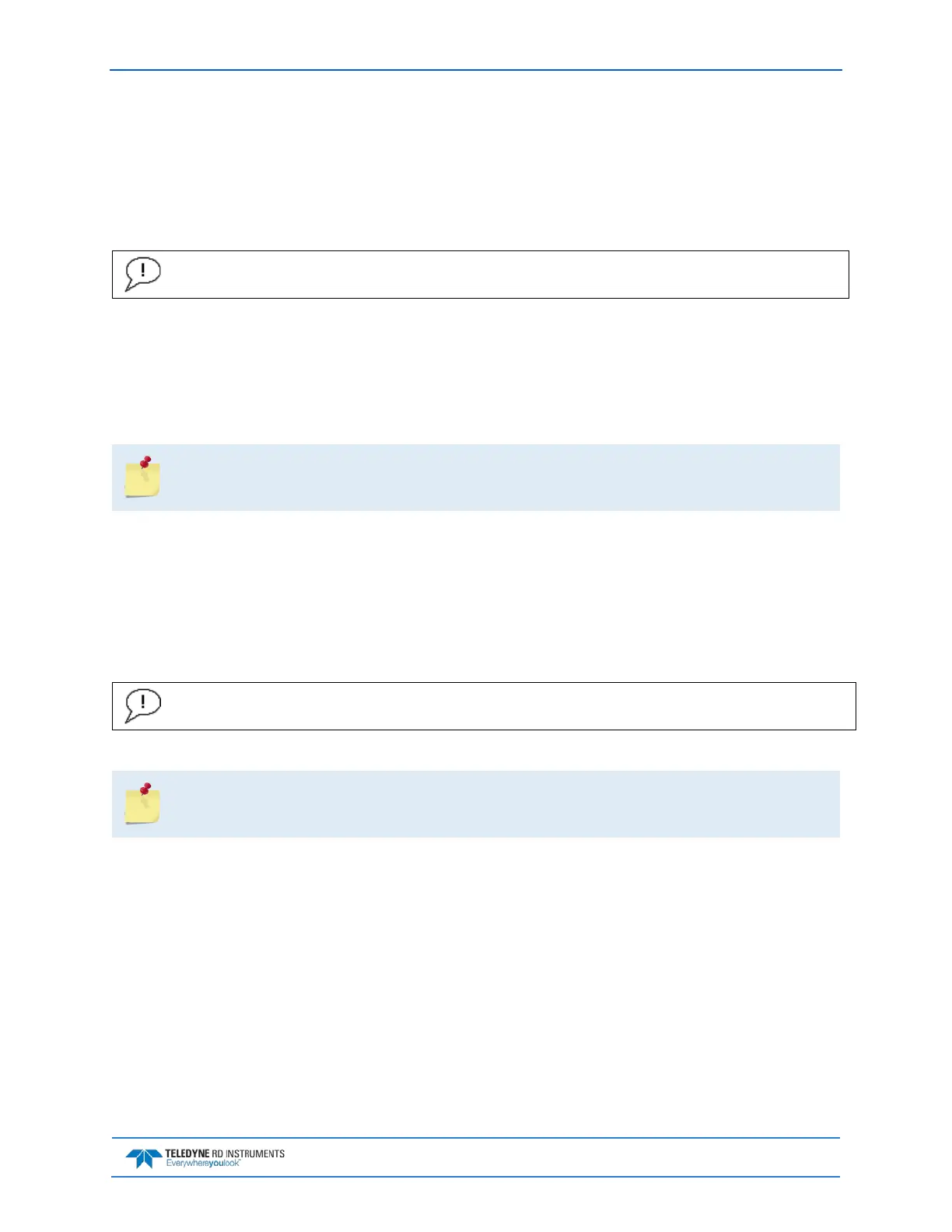Click the Everywhereyoulook tagline text
The height and width of the screenshot is (1232, 952).
(203, 1164)
